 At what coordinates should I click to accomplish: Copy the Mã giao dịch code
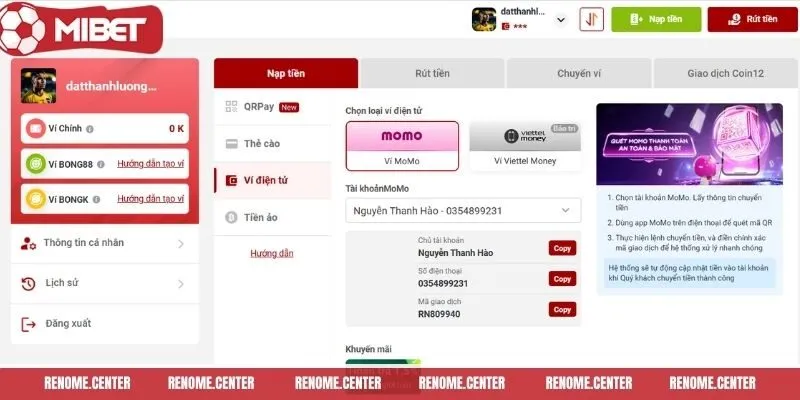562,309
